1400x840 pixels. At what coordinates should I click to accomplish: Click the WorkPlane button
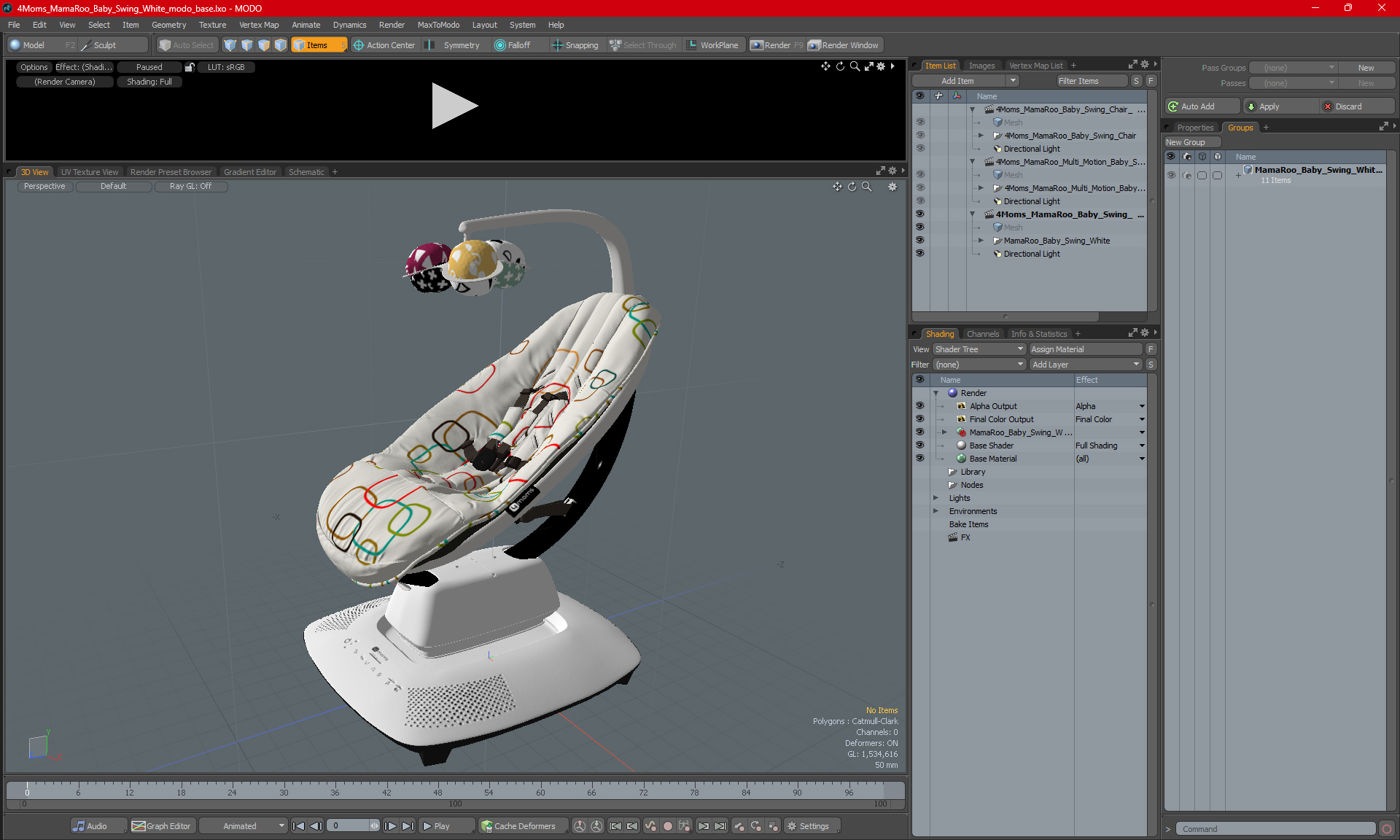coord(712,45)
